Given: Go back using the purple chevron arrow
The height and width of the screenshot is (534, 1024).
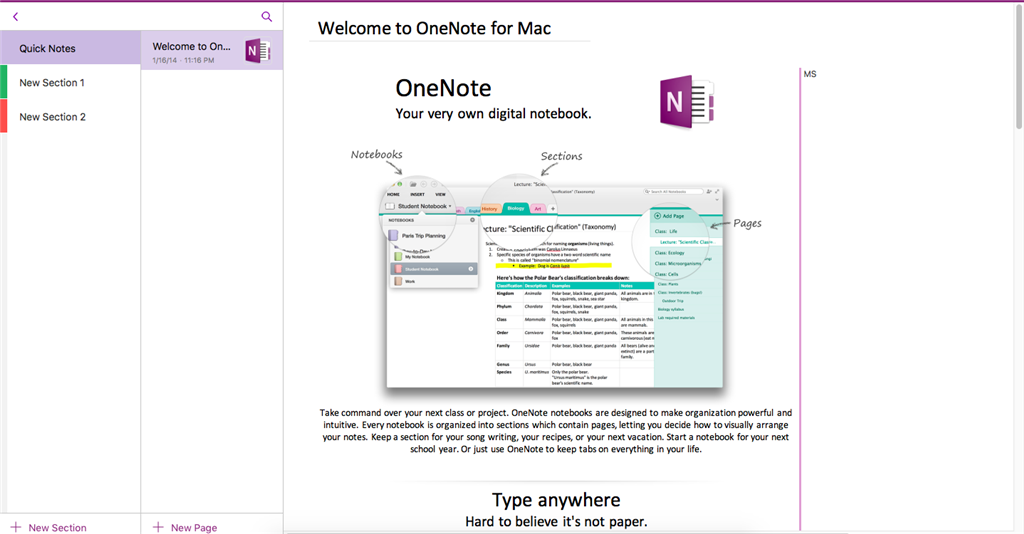Looking at the screenshot, I should [16, 16].
